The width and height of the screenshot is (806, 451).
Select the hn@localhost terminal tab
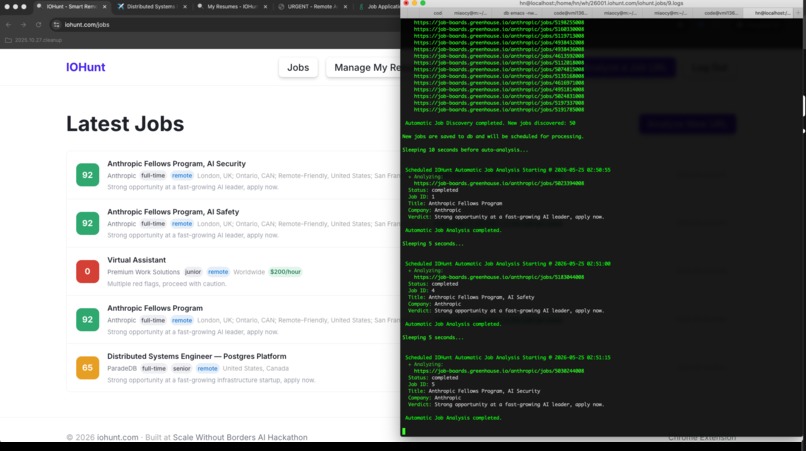click(772, 13)
